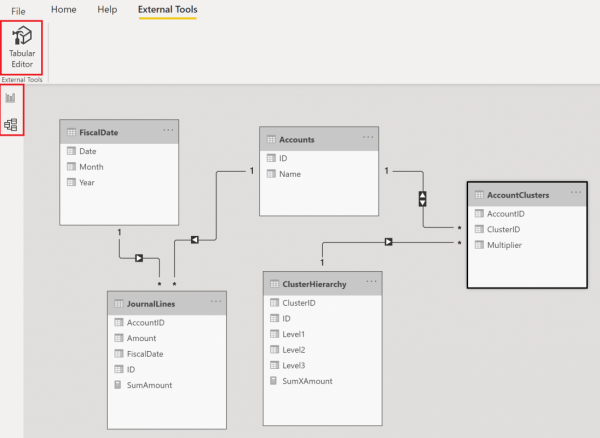Click column icon beside Level1
The image size is (600, 438).
click(274, 334)
